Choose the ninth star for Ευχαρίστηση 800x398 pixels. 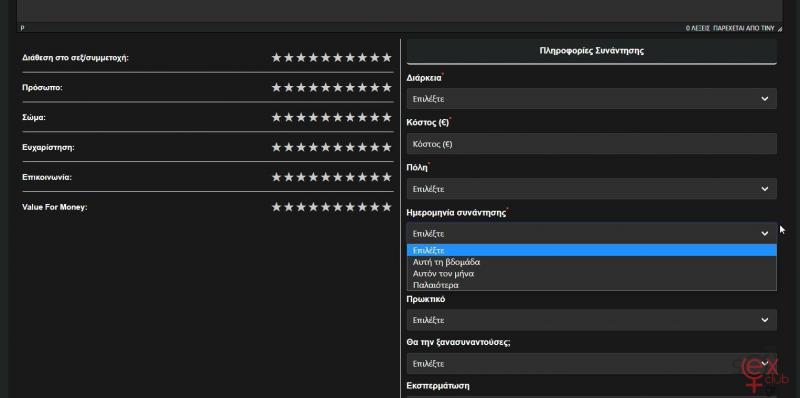[x=374, y=147]
